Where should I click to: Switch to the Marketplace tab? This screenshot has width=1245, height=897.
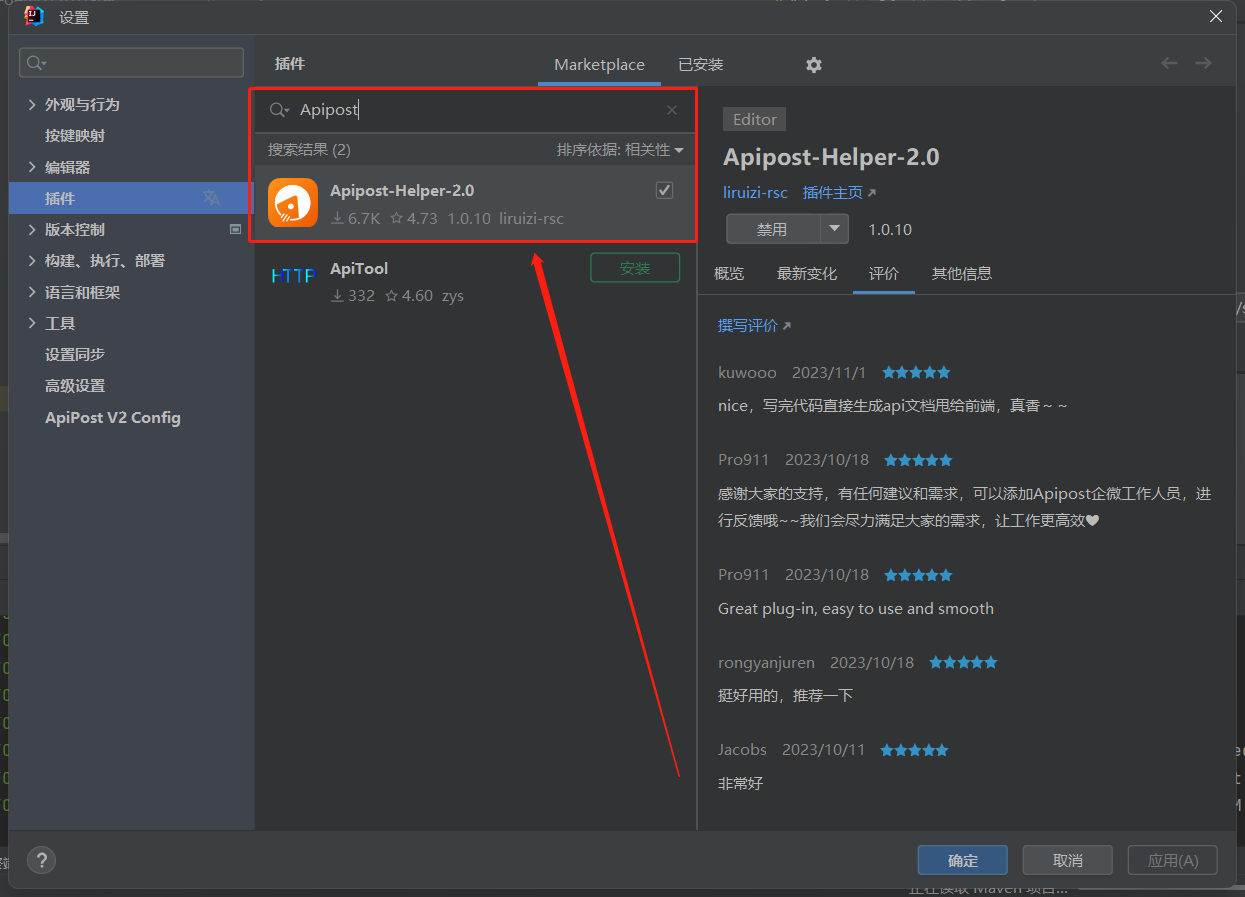click(599, 64)
